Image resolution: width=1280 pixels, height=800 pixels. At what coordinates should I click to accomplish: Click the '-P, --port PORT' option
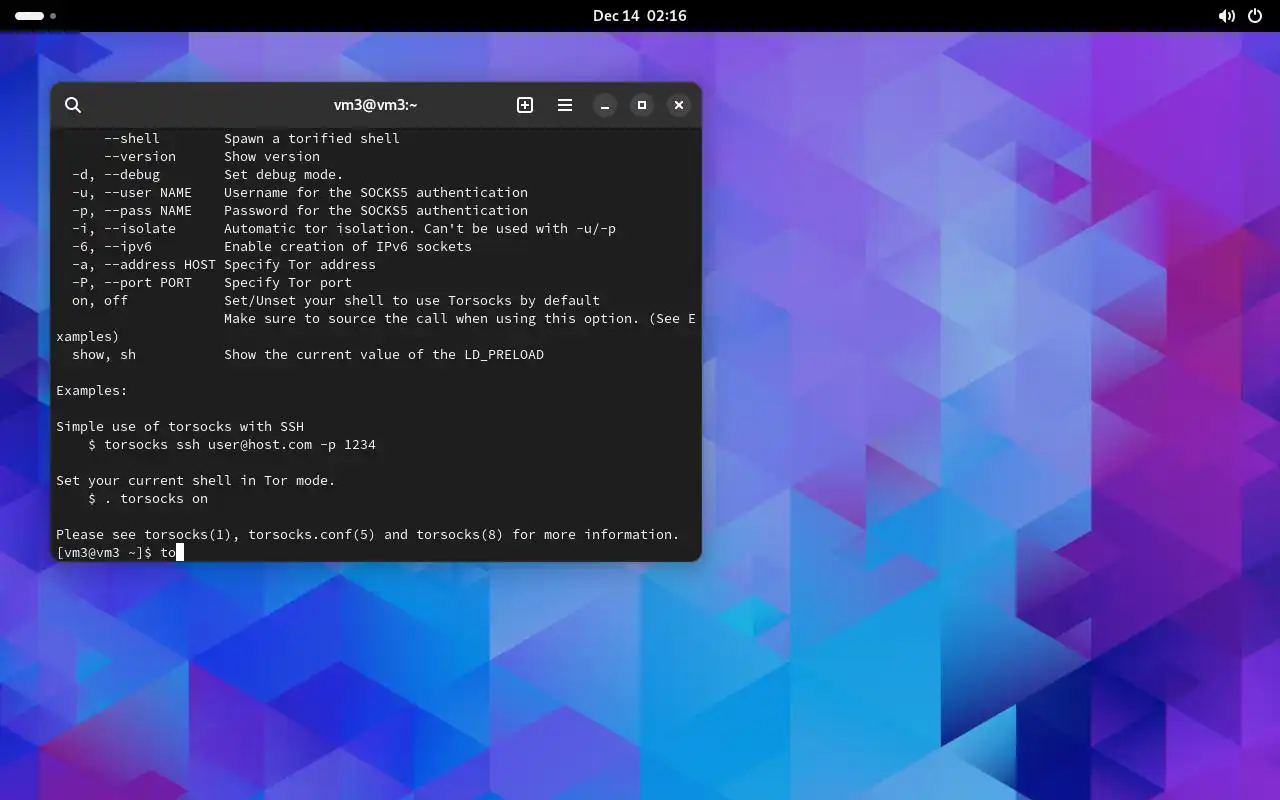132,282
